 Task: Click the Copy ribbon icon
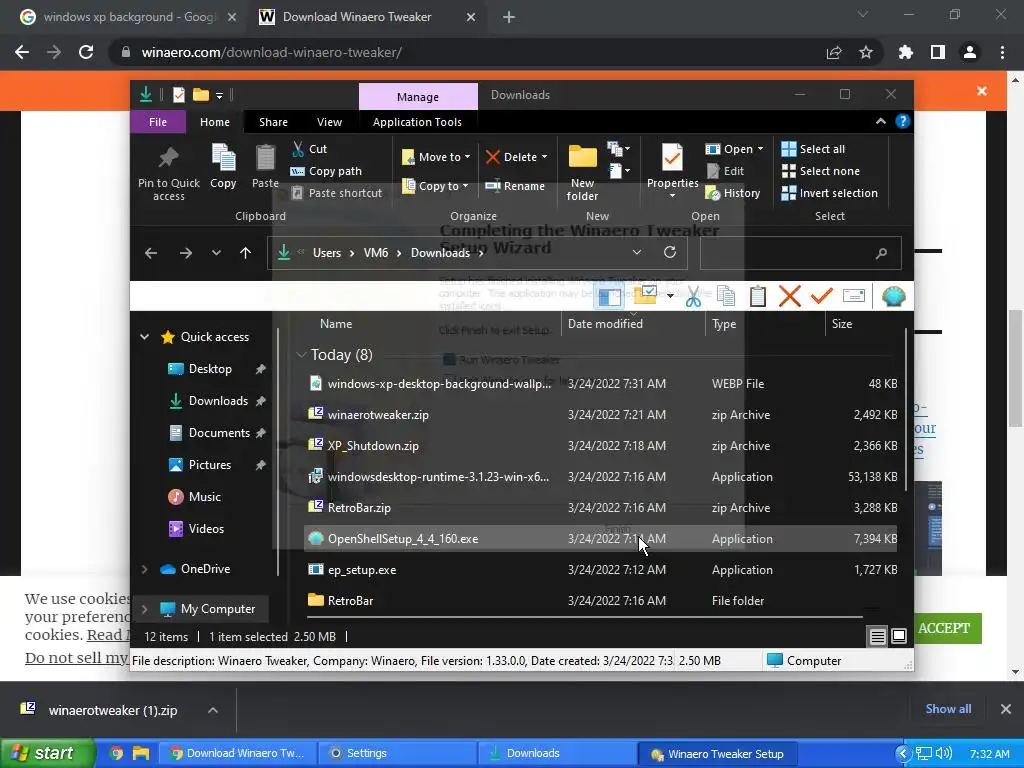[x=223, y=158]
